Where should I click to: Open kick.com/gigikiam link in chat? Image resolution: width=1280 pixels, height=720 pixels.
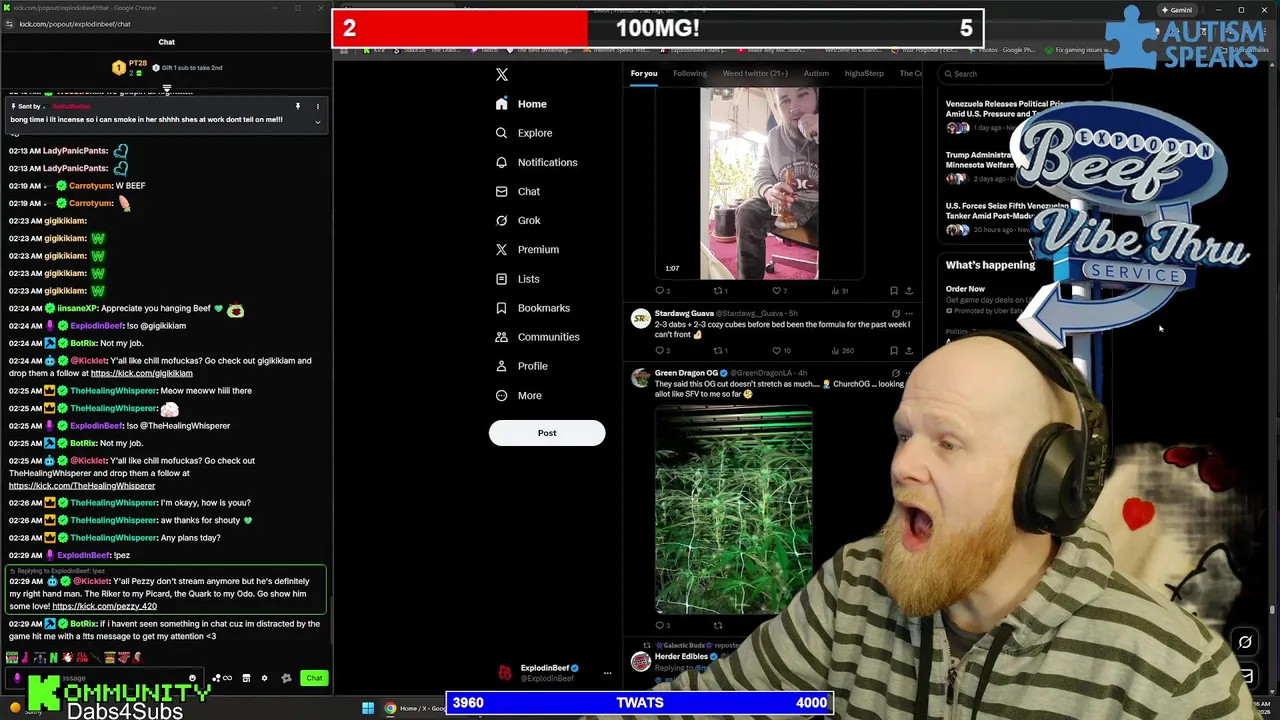141,373
